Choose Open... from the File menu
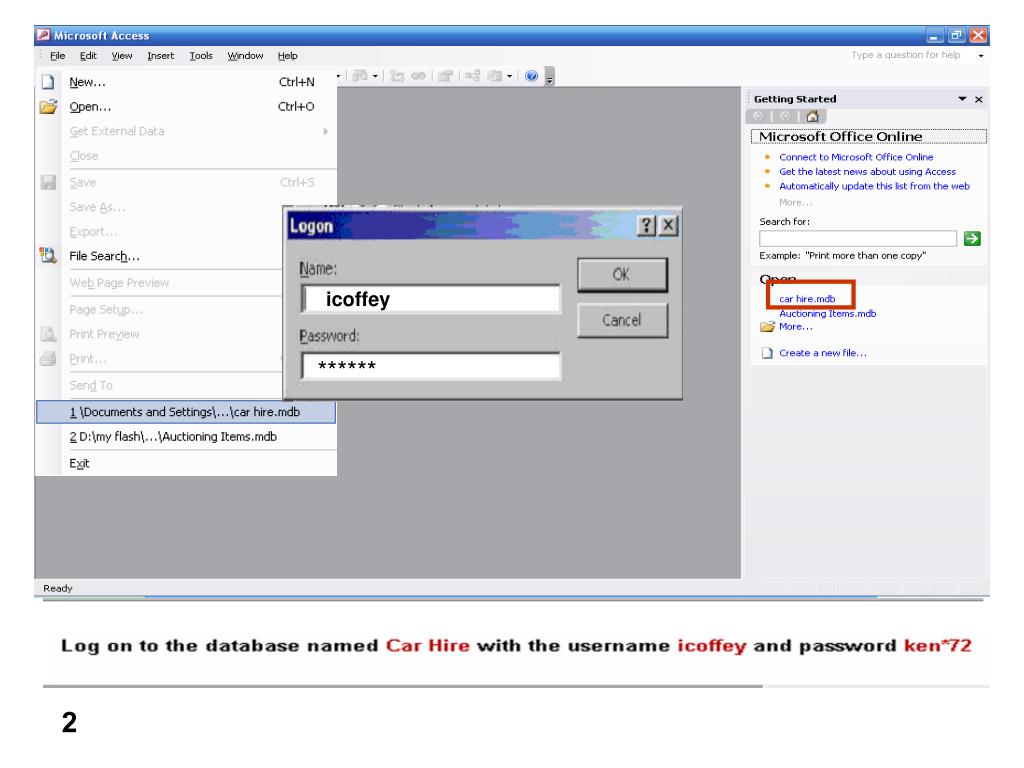This screenshot has height=768, width=1024. pyautogui.click(x=186, y=106)
